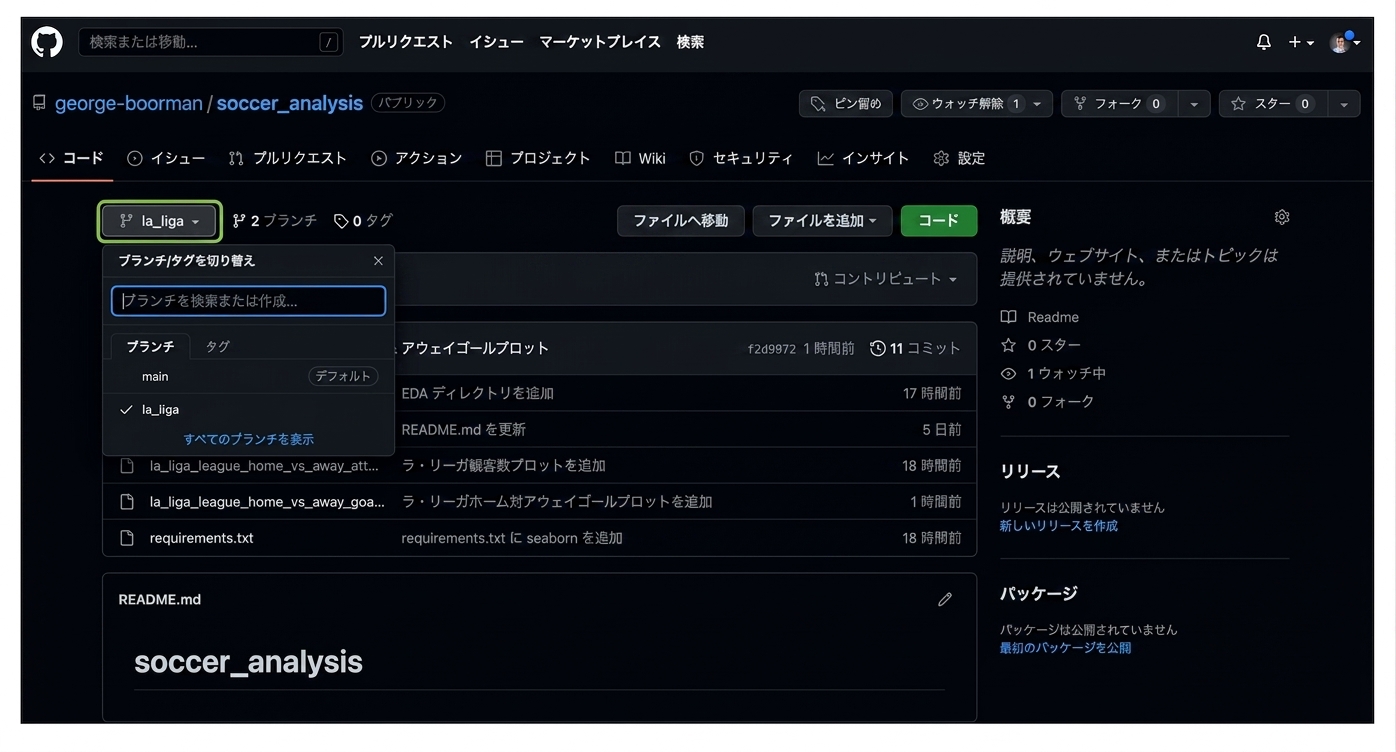Select the ブランチ tab in the switcher
The width and height of the screenshot is (1396, 752).
click(150, 346)
